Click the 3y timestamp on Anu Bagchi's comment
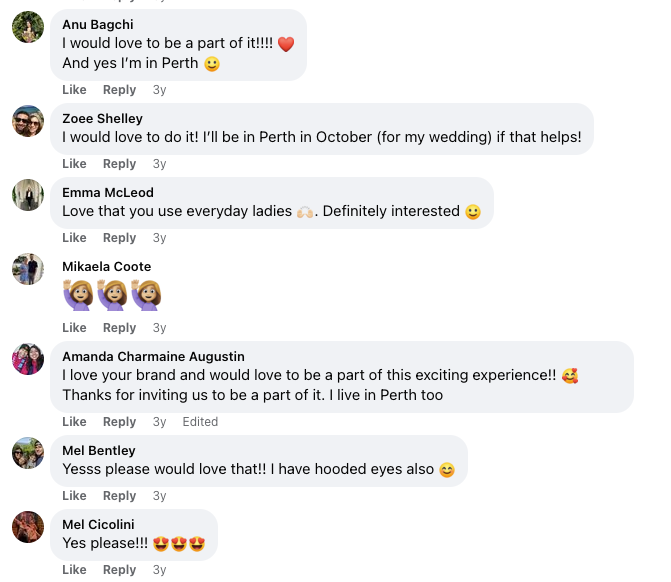This screenshot has height=582, width=671. click(x=159, y=90)
